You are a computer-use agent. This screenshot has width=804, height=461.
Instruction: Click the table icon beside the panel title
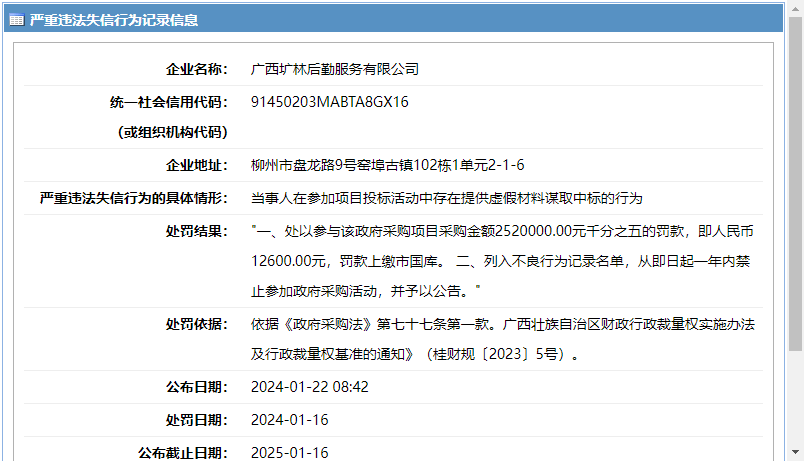(16, 20)
